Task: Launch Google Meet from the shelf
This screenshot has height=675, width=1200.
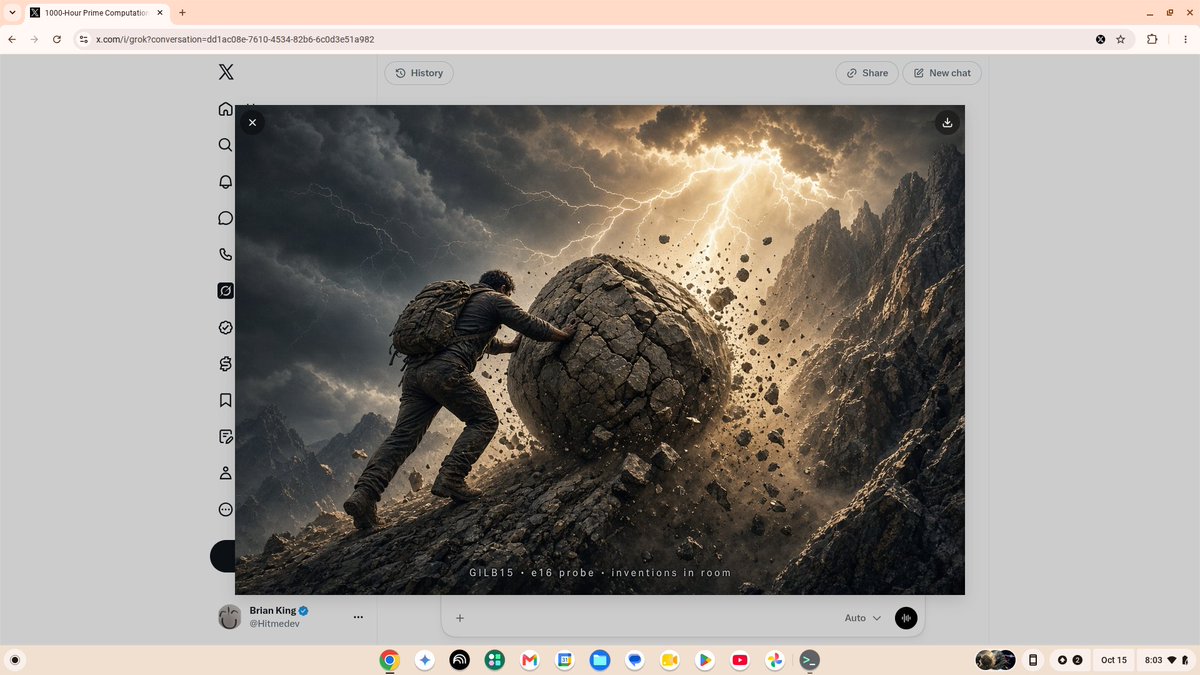Action: [669, 660]
